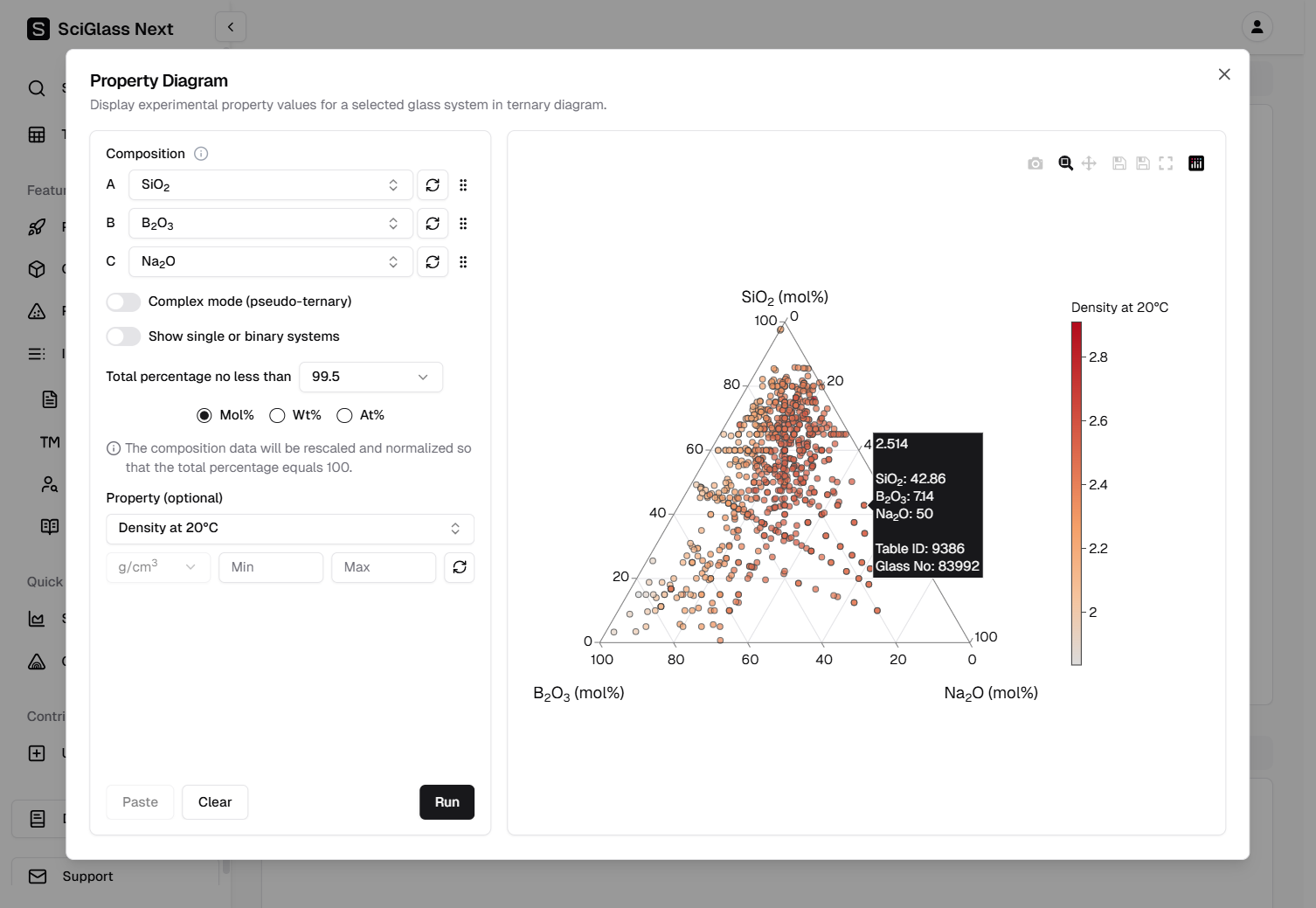The width and height of the screenshot is (1316, 908).
Task: Select the zoom magnifier tool in chart toolbar
Action: coord(1065,163)
